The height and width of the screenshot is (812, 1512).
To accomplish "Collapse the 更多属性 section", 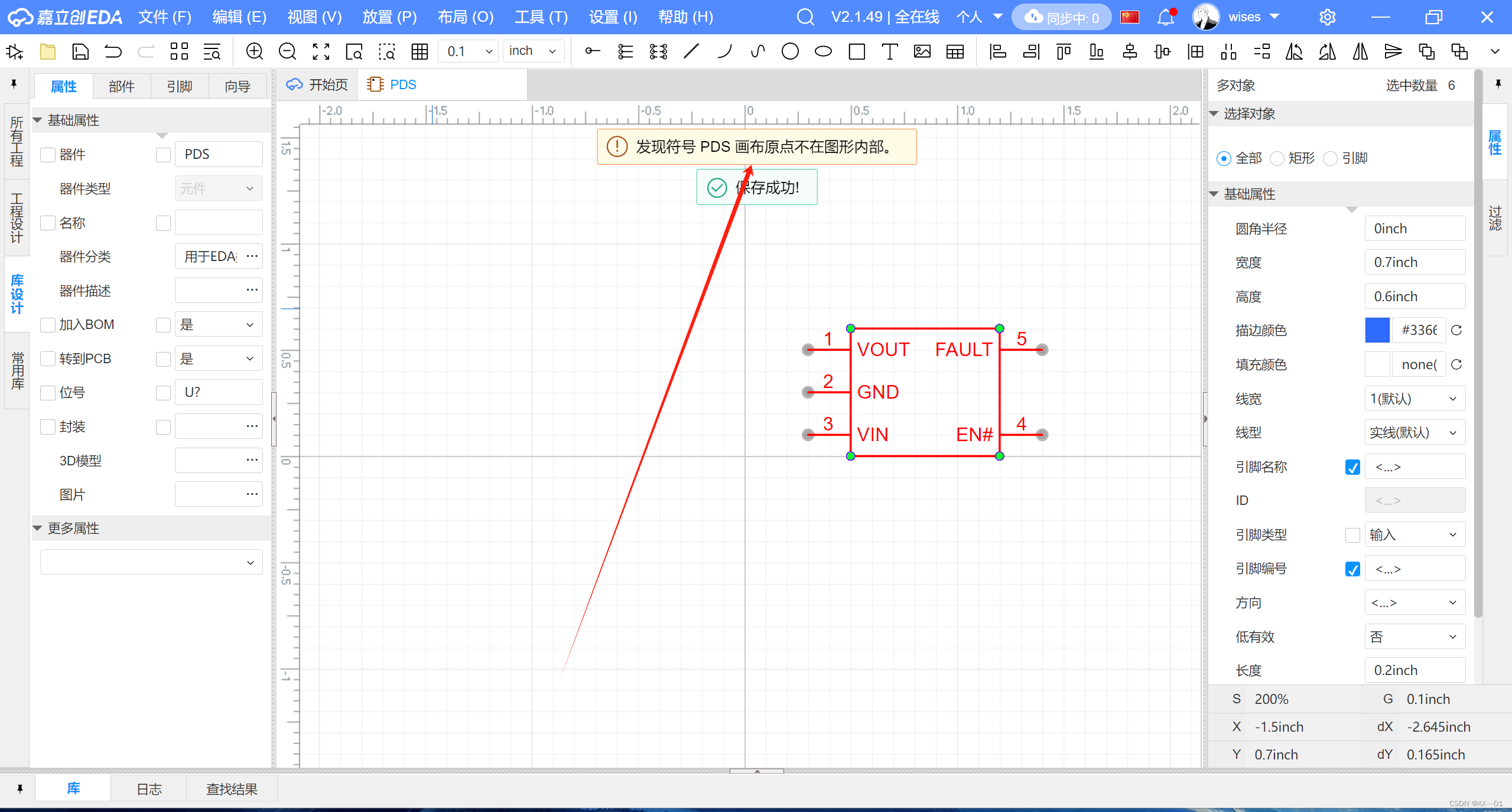I will (38, 528).
